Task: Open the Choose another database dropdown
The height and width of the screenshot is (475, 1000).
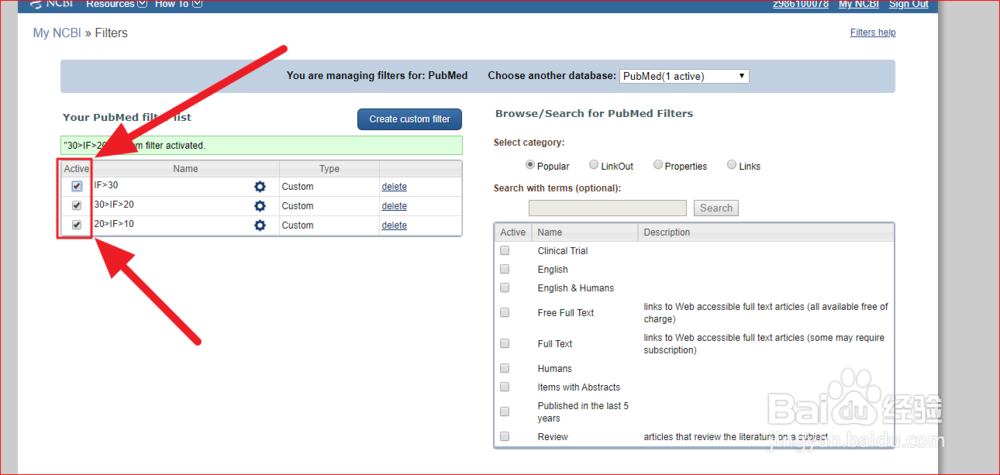Action: pos(684,76)
